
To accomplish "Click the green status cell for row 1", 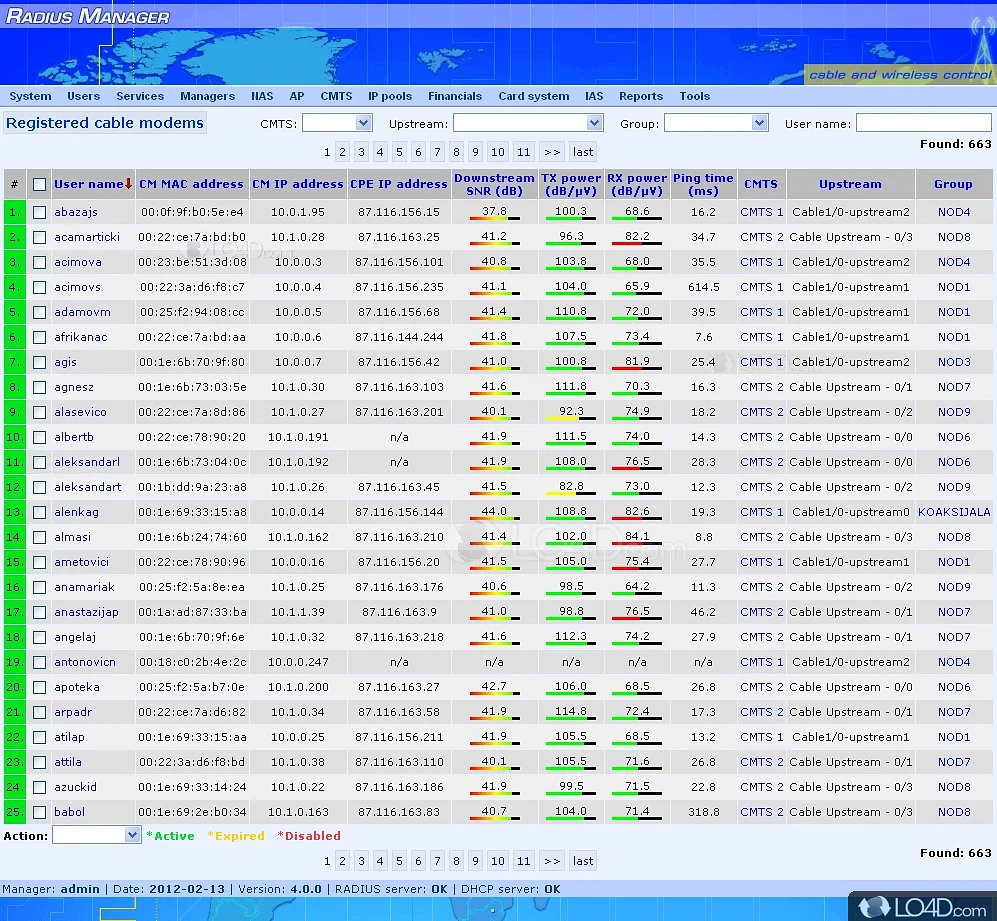I will (14, 212).
